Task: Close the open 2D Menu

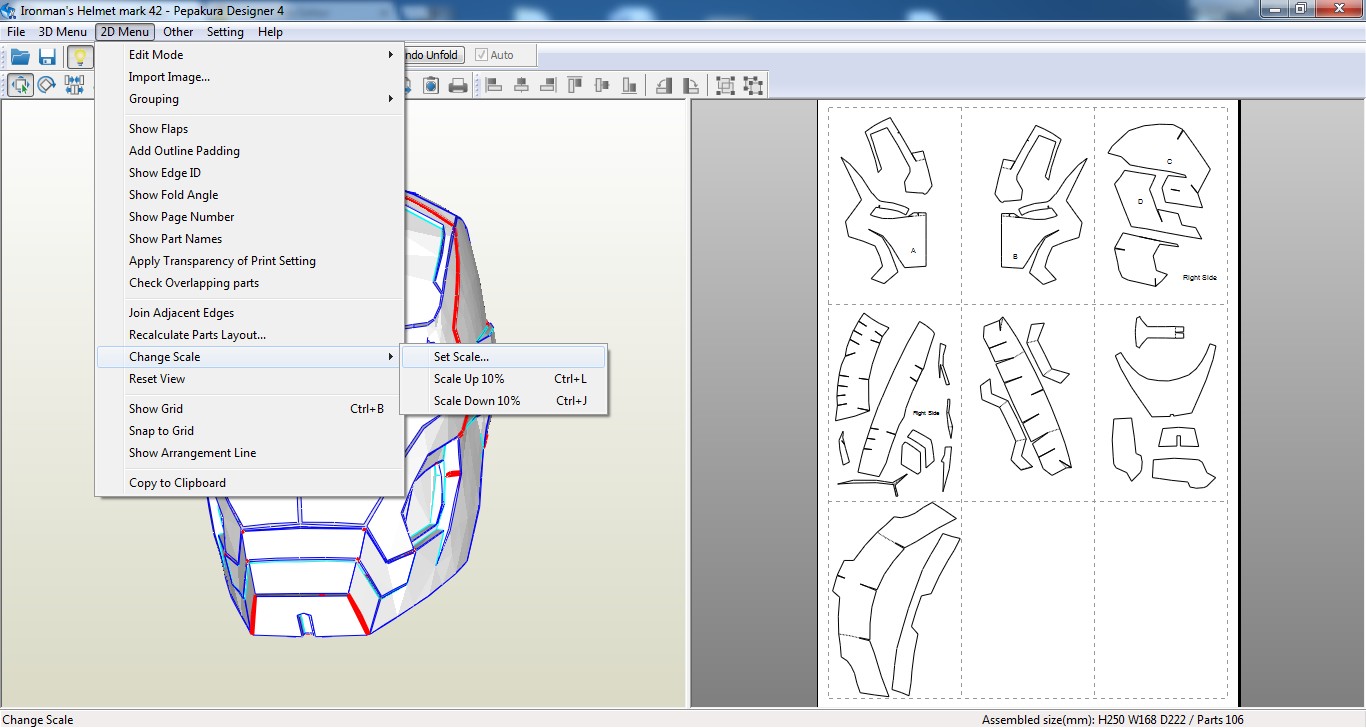Action: click(x=125, y=32)
